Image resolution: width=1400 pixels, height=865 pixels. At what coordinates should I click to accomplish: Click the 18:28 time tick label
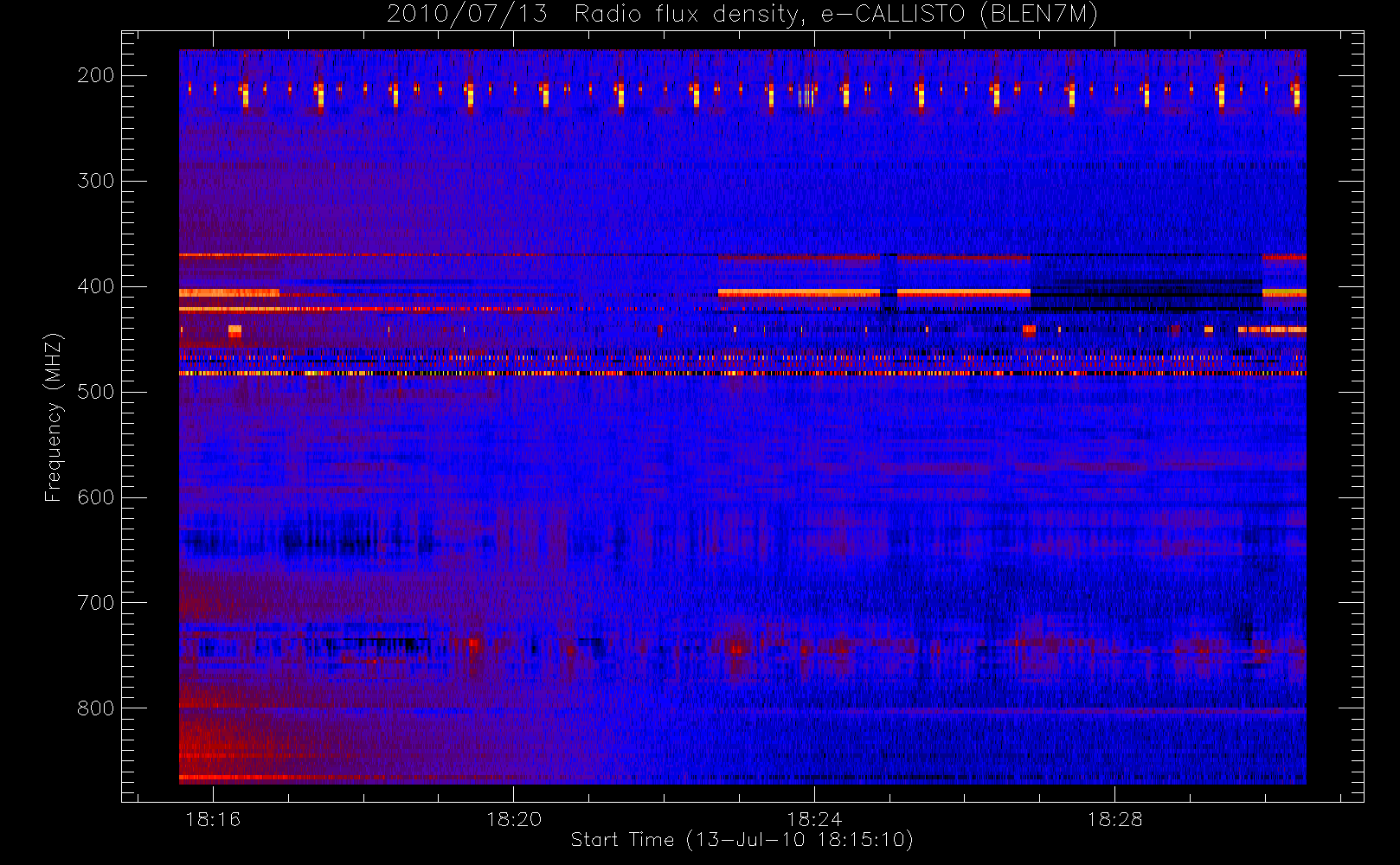[x=1114, y=819]
